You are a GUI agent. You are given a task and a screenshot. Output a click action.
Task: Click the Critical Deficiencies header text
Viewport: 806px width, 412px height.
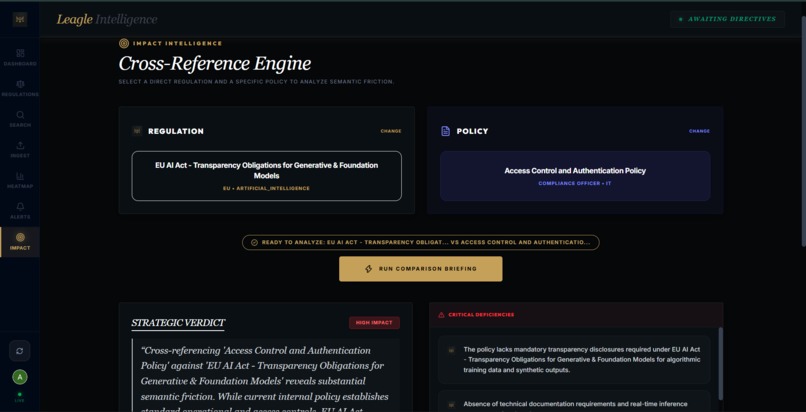(481, 315)
